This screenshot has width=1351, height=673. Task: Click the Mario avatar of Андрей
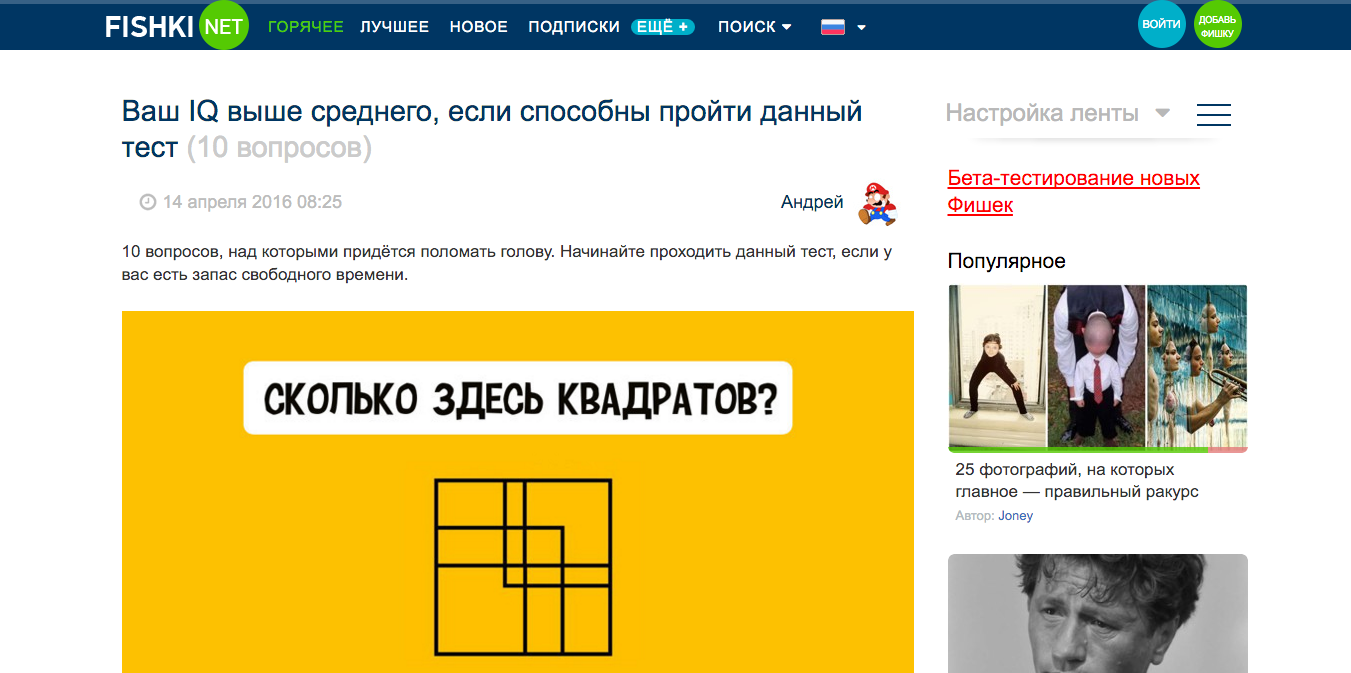pos(877,204)
